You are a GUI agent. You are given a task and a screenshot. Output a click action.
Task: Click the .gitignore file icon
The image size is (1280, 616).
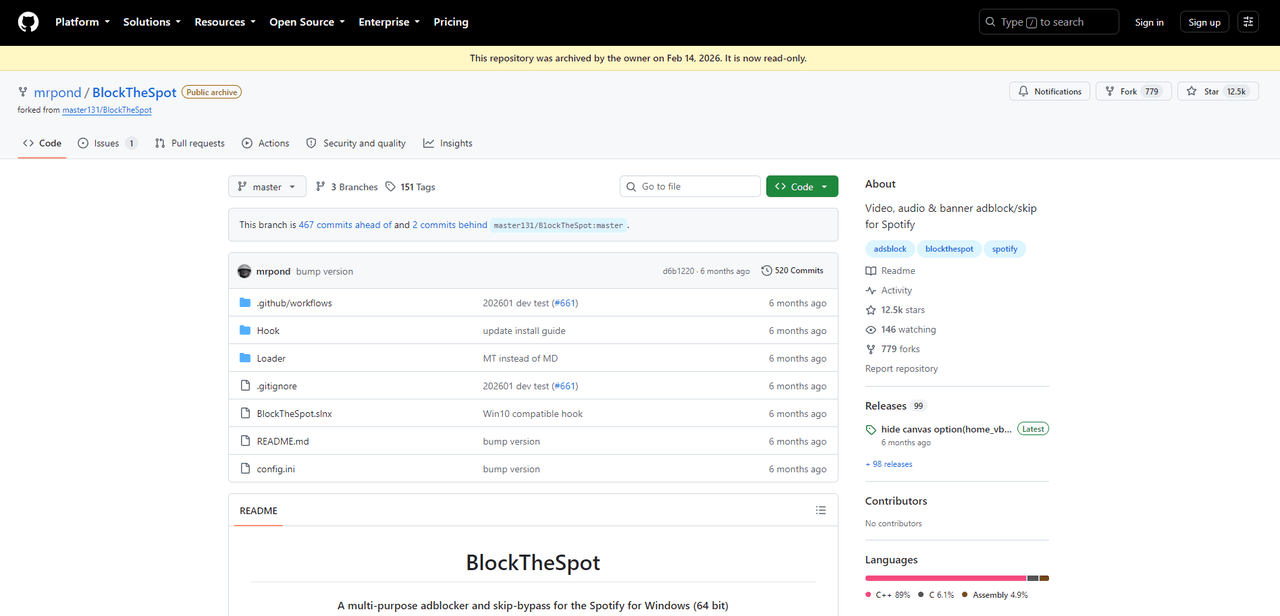pos(245,386)
